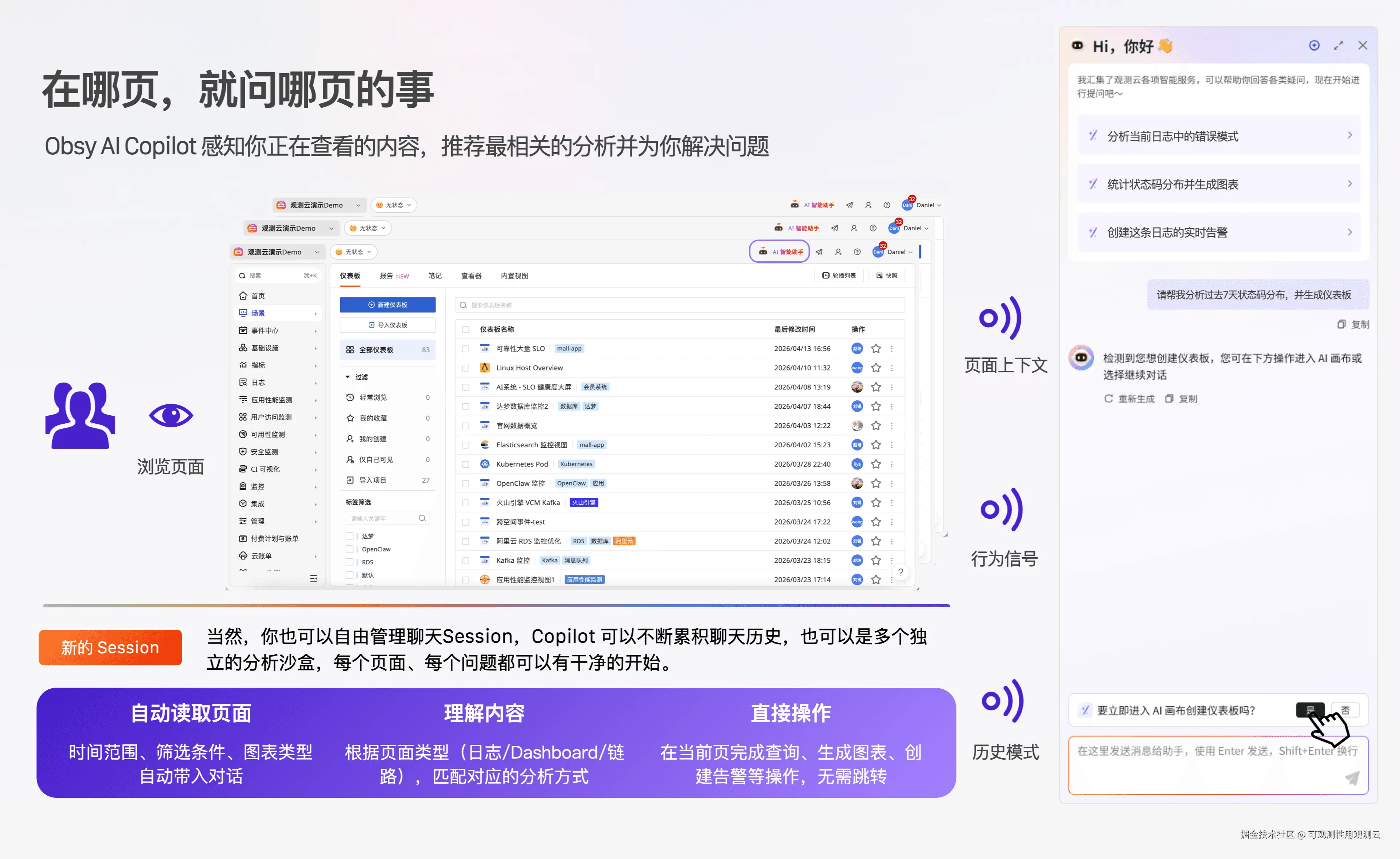The height and width of the screenshot is (859, 1400).
Task: Click 重新生成 regenerate icon
Action: [1108, 399]
